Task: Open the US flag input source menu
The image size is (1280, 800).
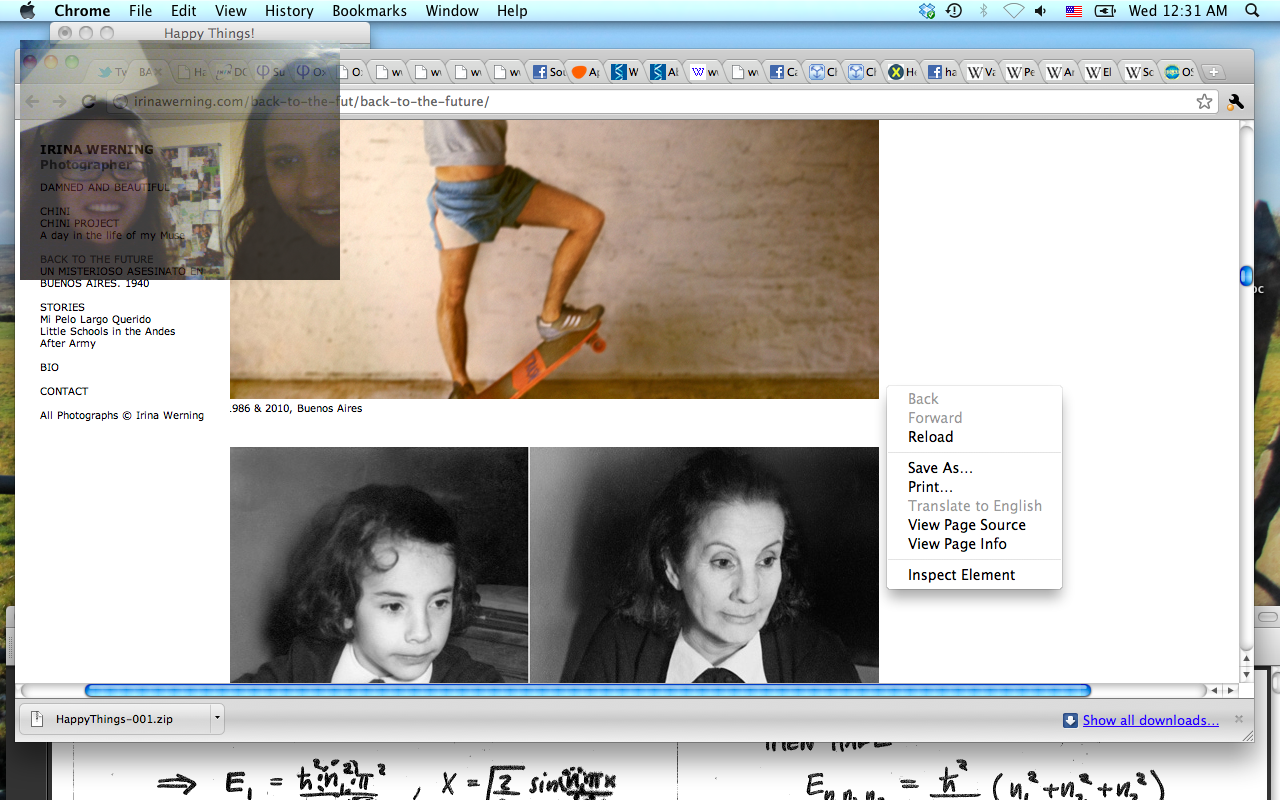Action: pos(1073,11)
